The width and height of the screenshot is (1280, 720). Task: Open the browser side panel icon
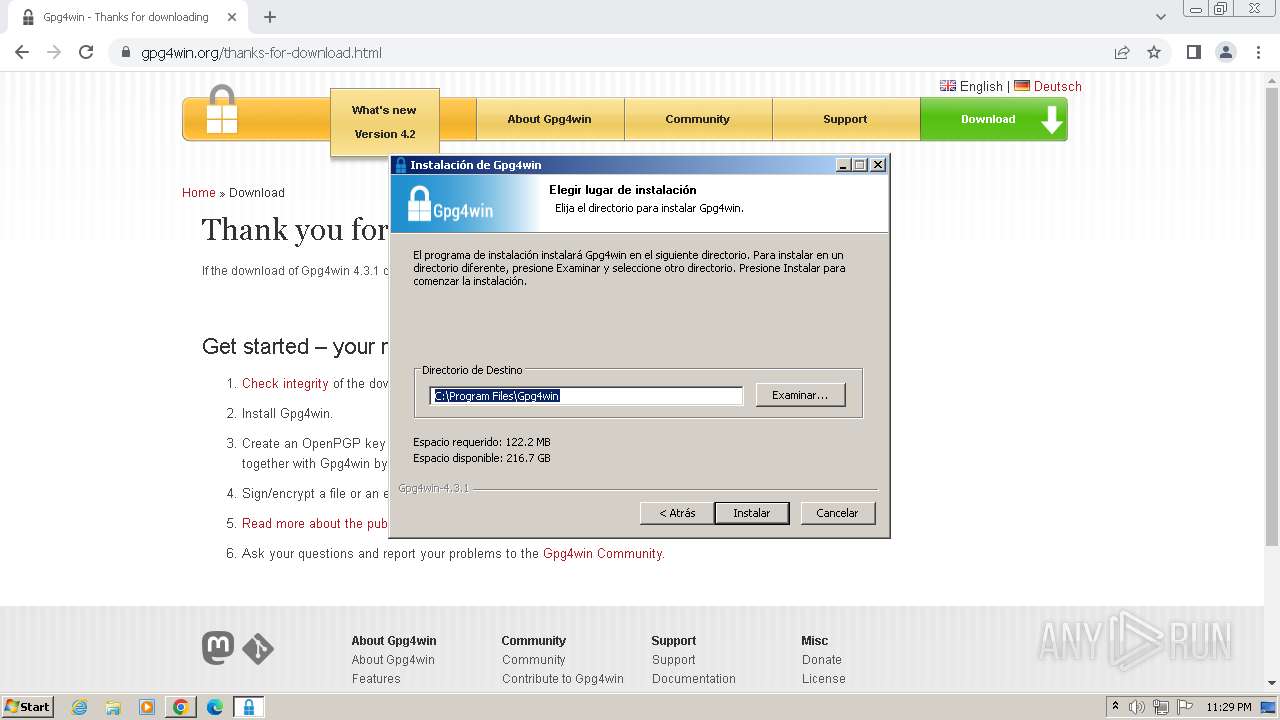click(x=1193, y=53)
